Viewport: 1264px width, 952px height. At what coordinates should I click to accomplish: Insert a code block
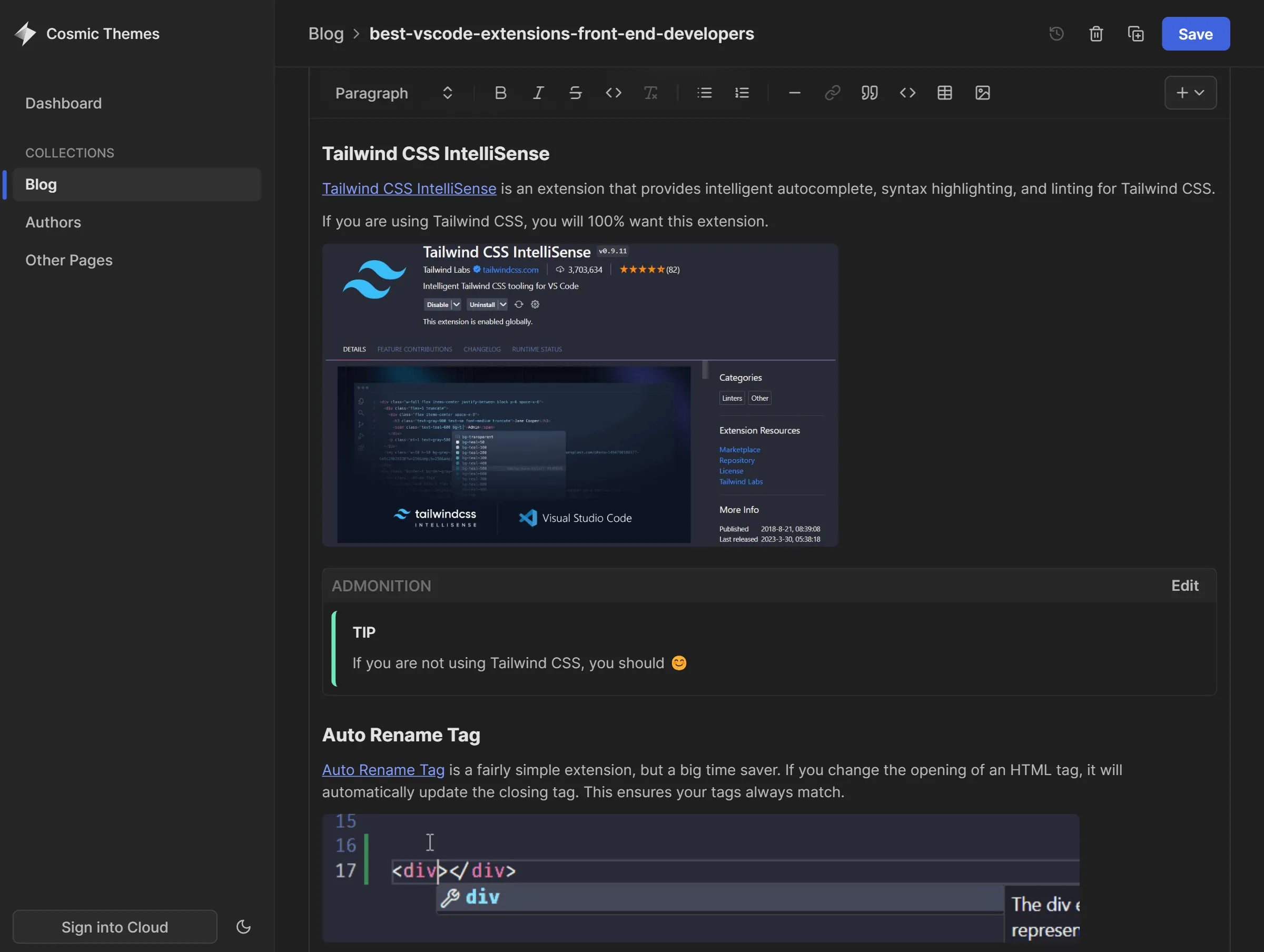pos(907,93)
